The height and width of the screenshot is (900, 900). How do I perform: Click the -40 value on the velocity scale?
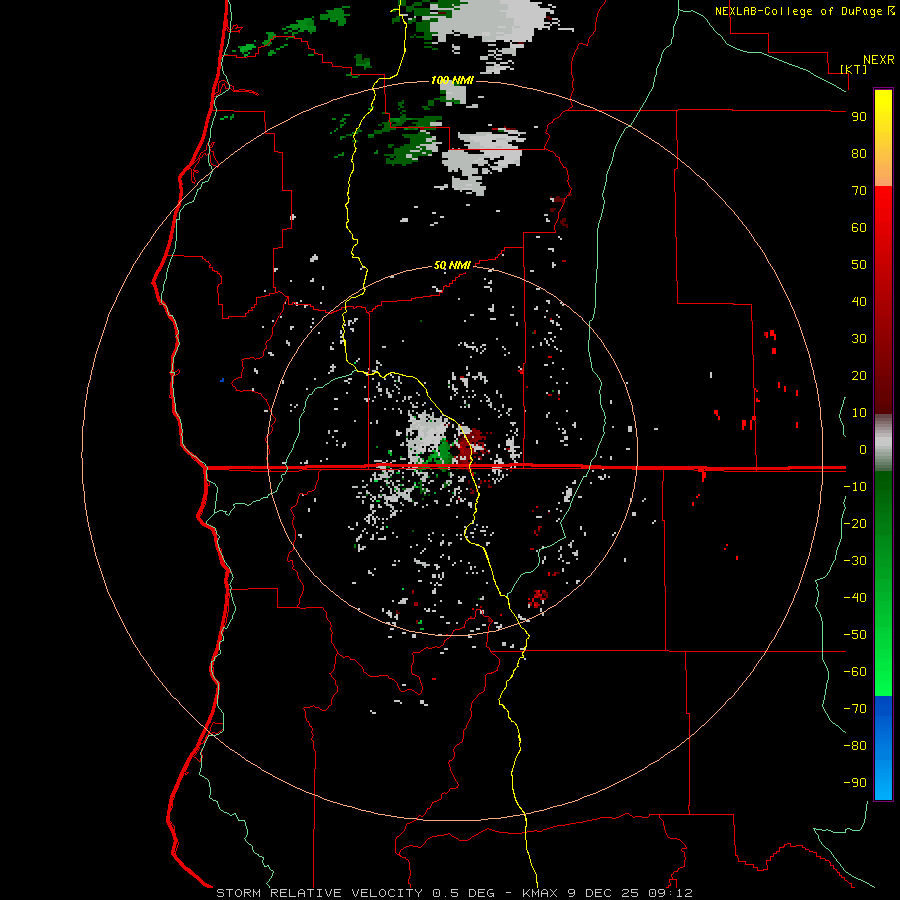point(855,598)
